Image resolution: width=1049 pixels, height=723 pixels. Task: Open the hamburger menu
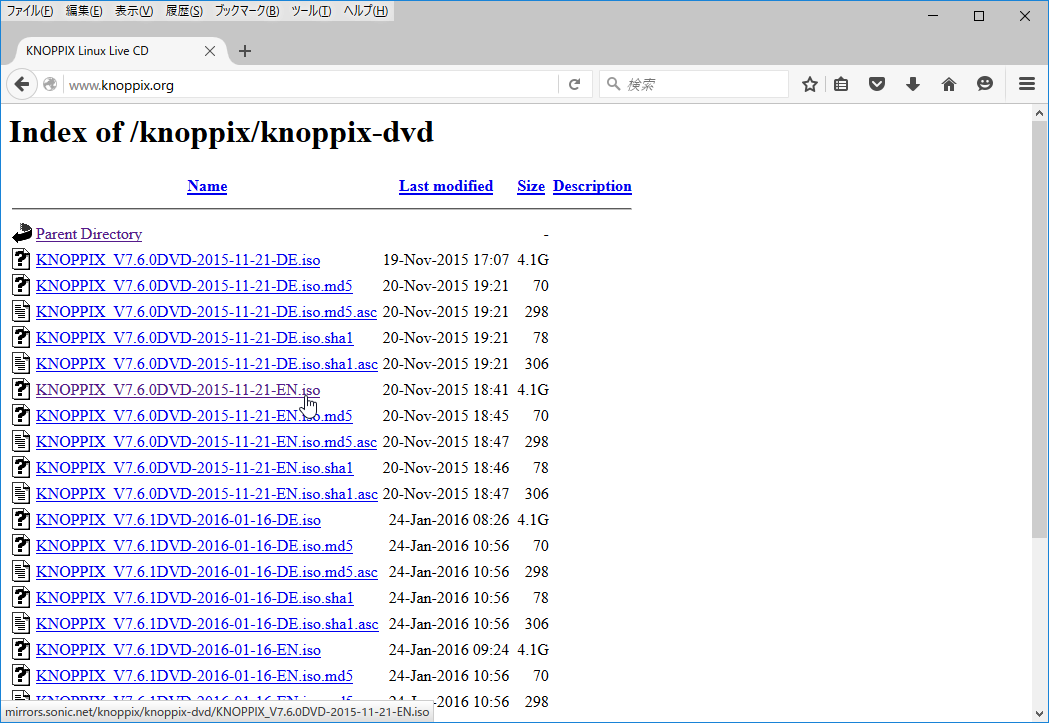click(1027, 84)
